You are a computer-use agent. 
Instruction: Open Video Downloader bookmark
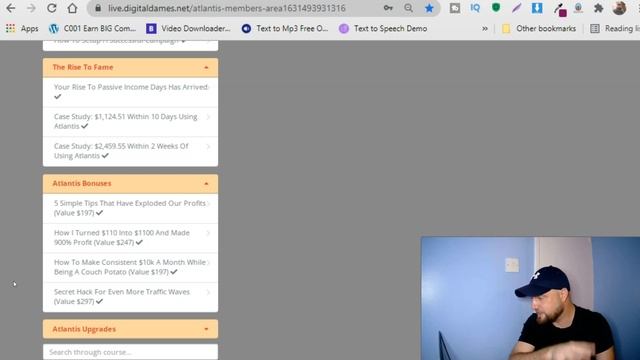tap(189, 29)
